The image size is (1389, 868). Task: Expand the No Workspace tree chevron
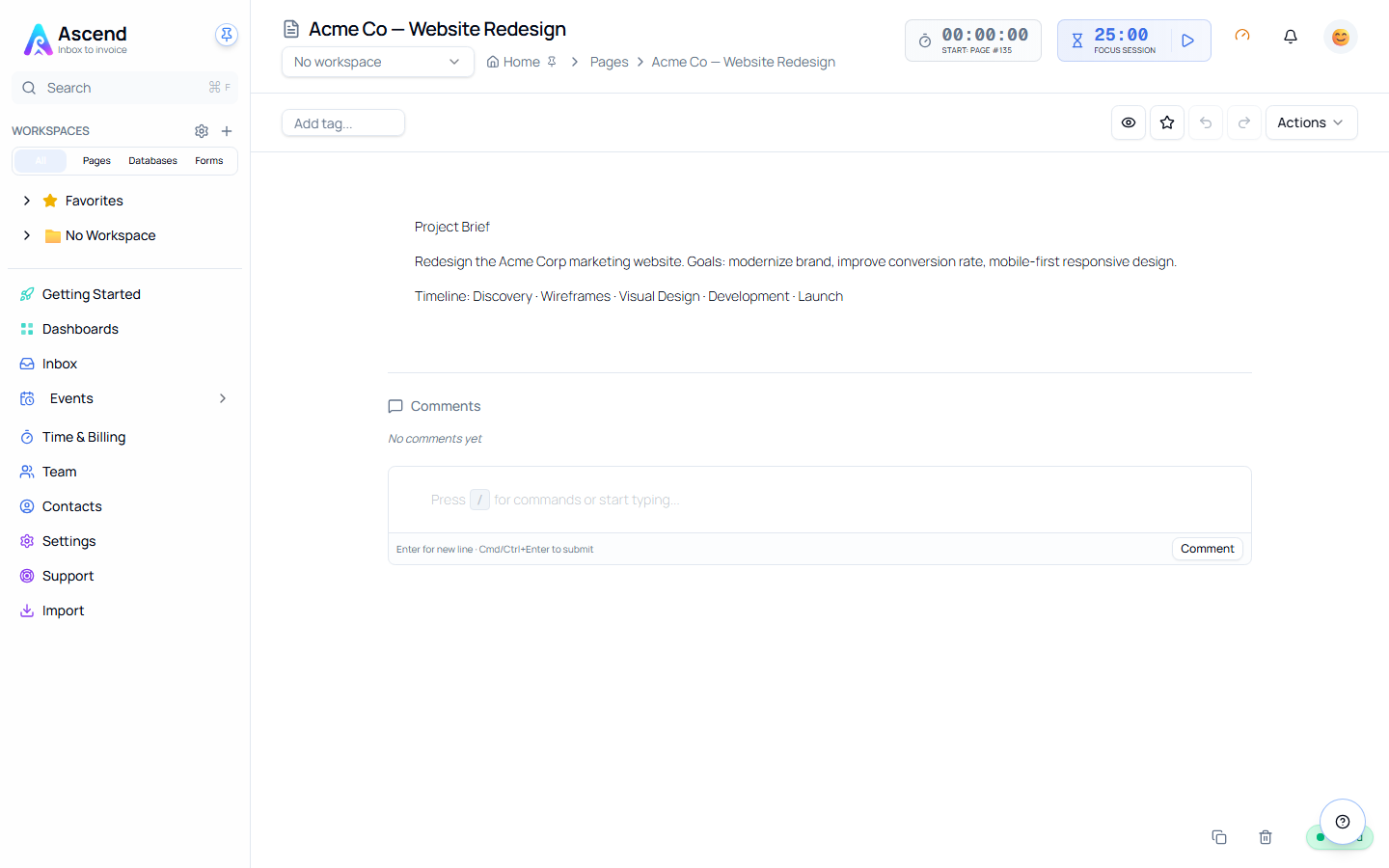[x=27, y=235]
